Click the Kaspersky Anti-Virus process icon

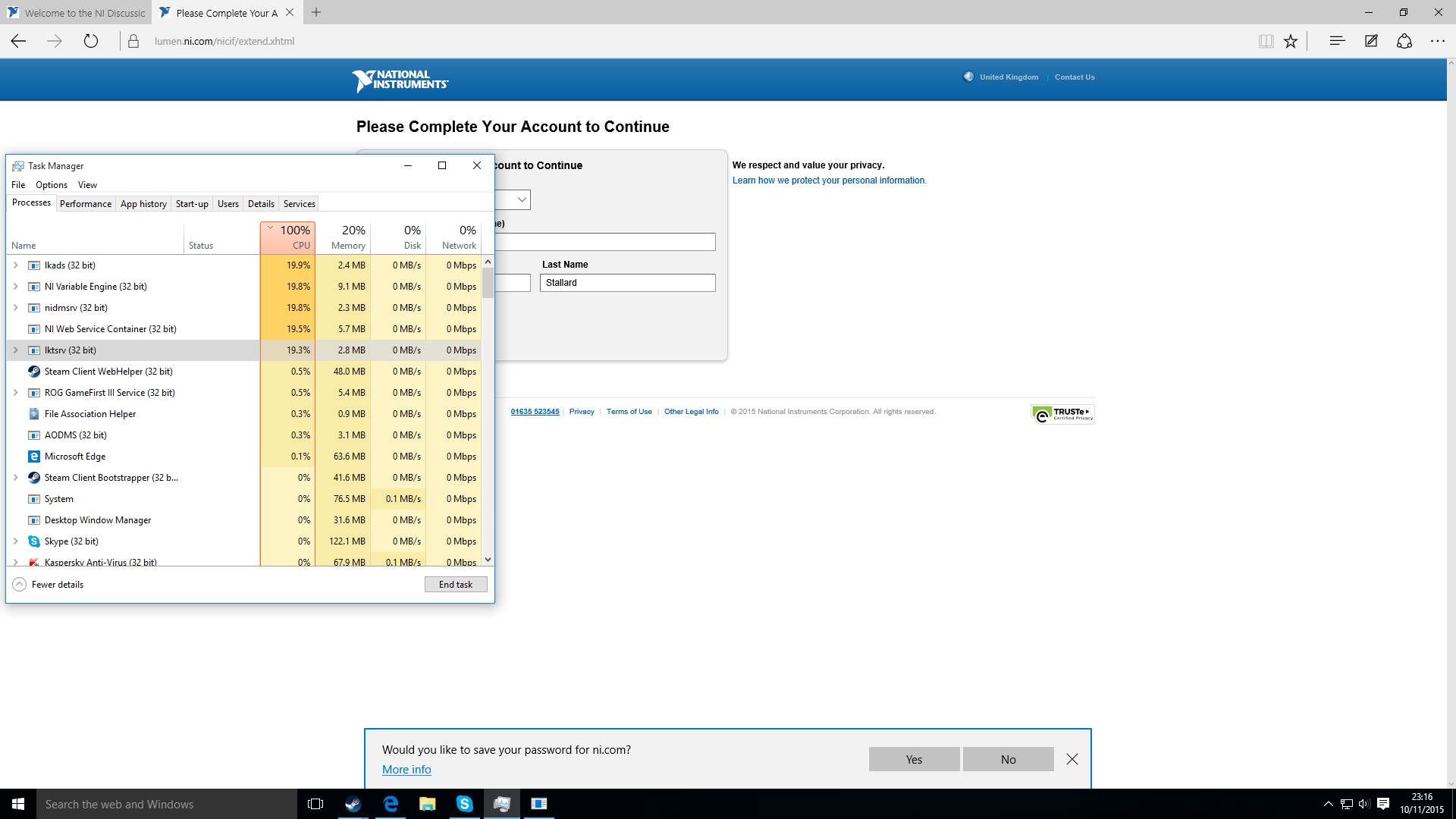[33, 561]
